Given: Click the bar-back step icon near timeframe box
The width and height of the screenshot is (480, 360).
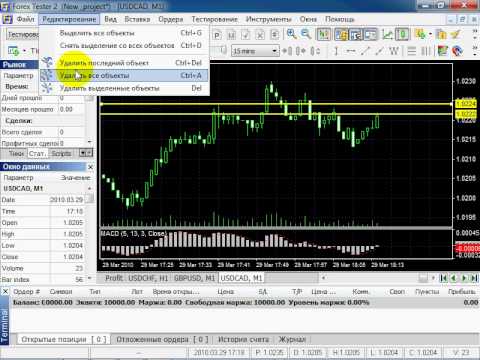Looking at the screenshot, I should pyautogui.click(x=301, y=51).
